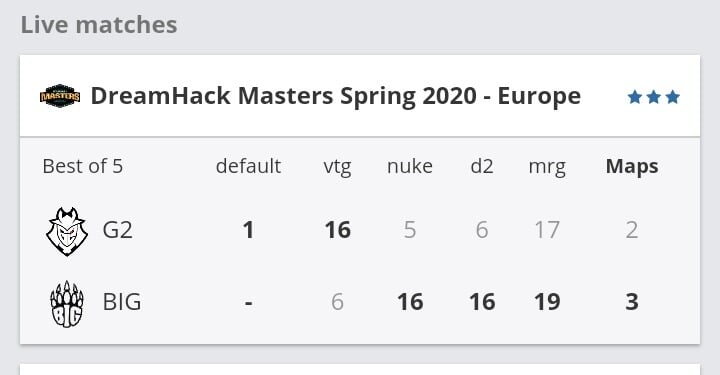This screenshot has height=375, width=720.
Task: Click the default map column header
Action: 248,166
